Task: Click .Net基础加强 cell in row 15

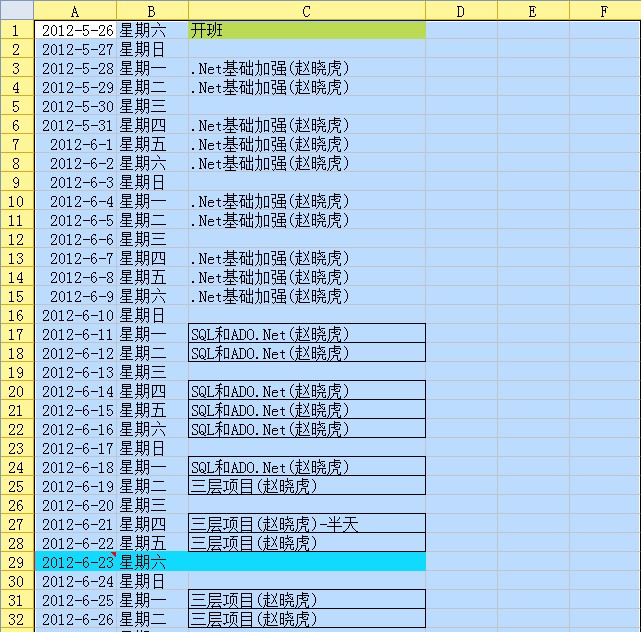Action: (x=307, y=296)
